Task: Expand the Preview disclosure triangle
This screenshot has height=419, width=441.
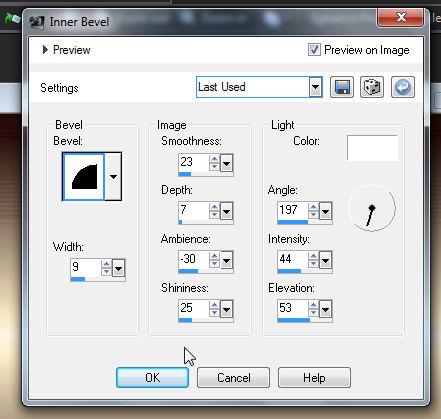Action: click(x=45, y=50)
